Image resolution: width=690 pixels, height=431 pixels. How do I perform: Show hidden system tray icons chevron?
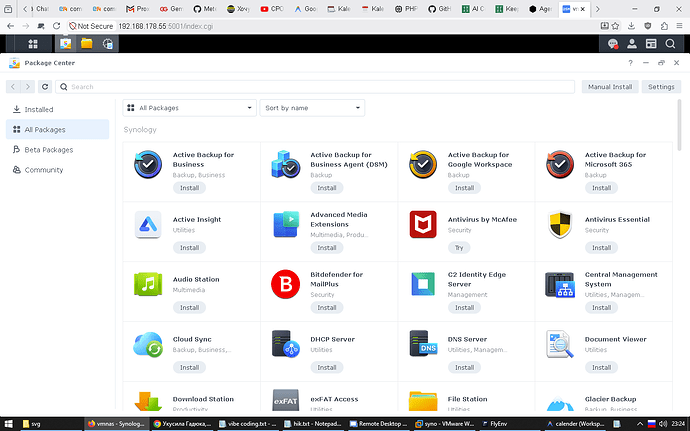pos(640,424)
